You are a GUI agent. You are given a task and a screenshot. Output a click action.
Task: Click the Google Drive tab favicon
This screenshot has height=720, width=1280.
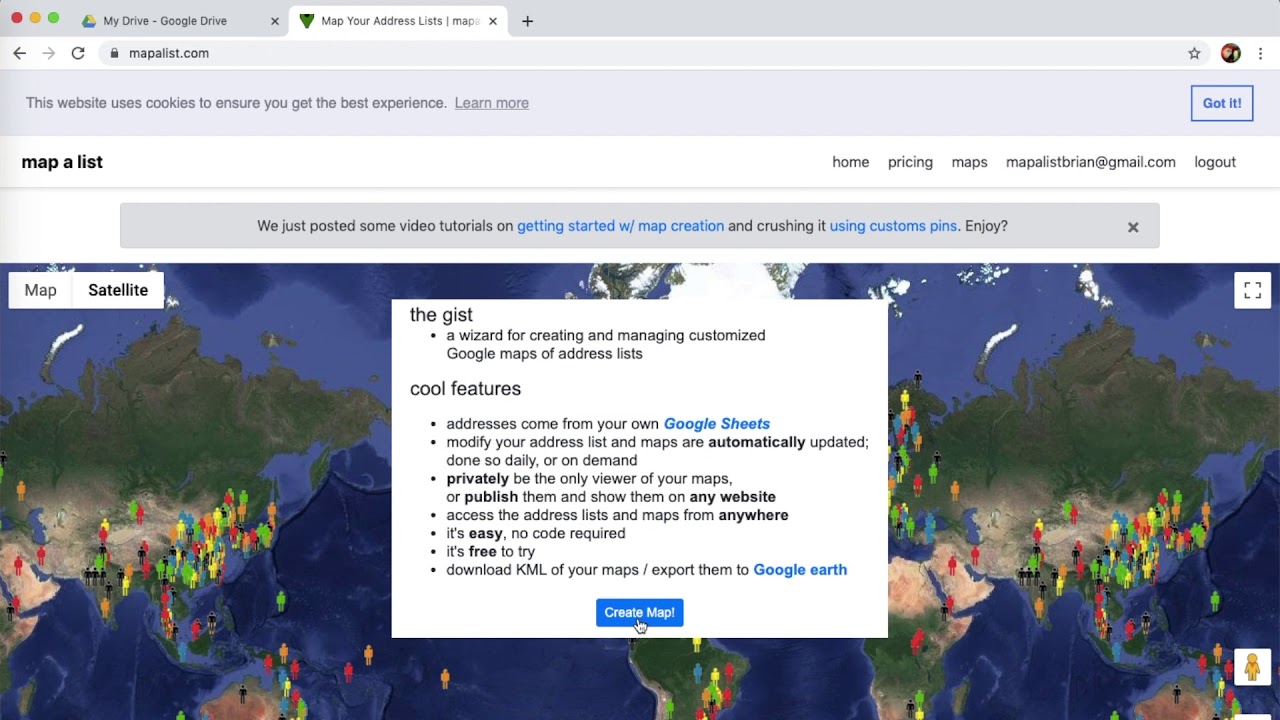[89, 21]
